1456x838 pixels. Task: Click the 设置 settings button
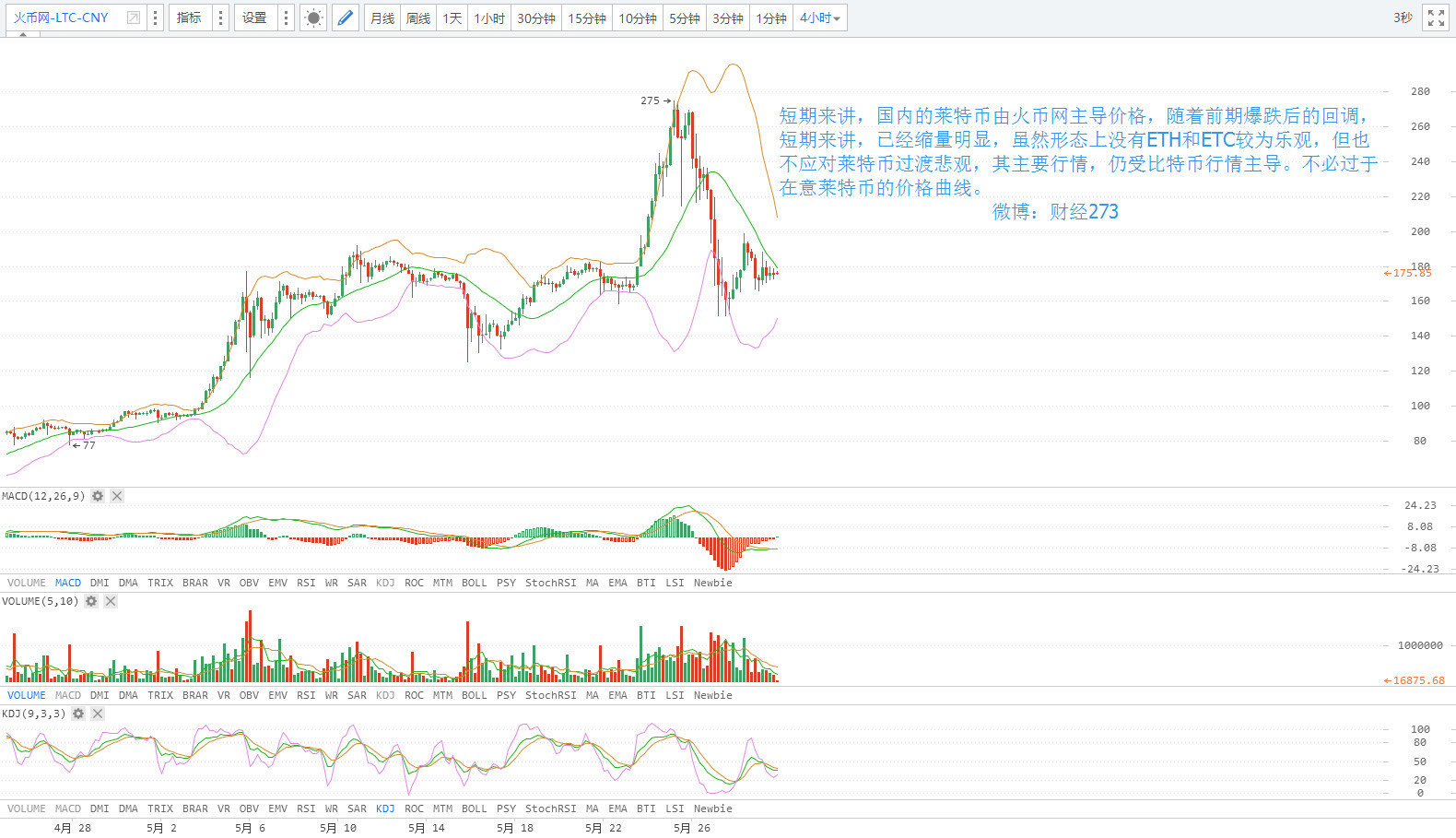coord(254,18)
